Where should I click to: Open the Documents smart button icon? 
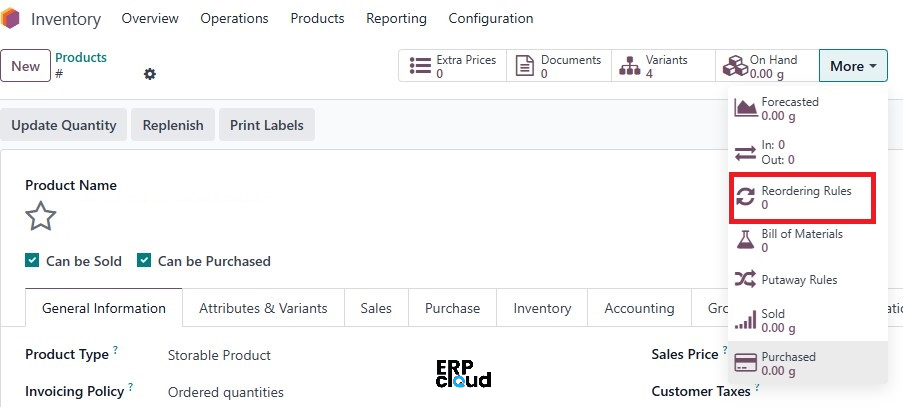524,66
